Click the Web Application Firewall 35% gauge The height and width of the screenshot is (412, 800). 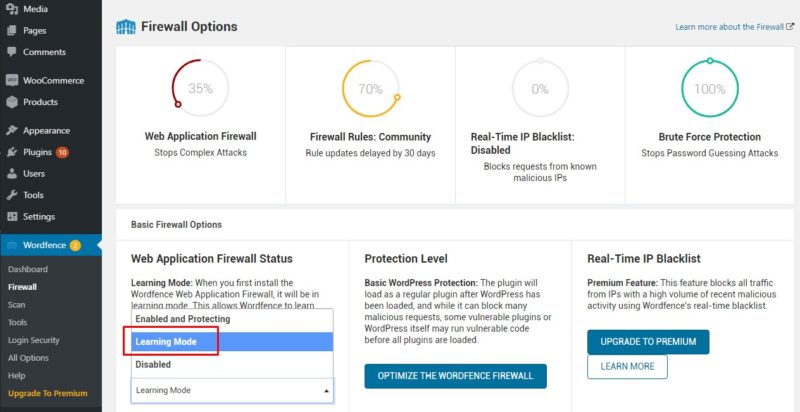[x=201, y=89]
